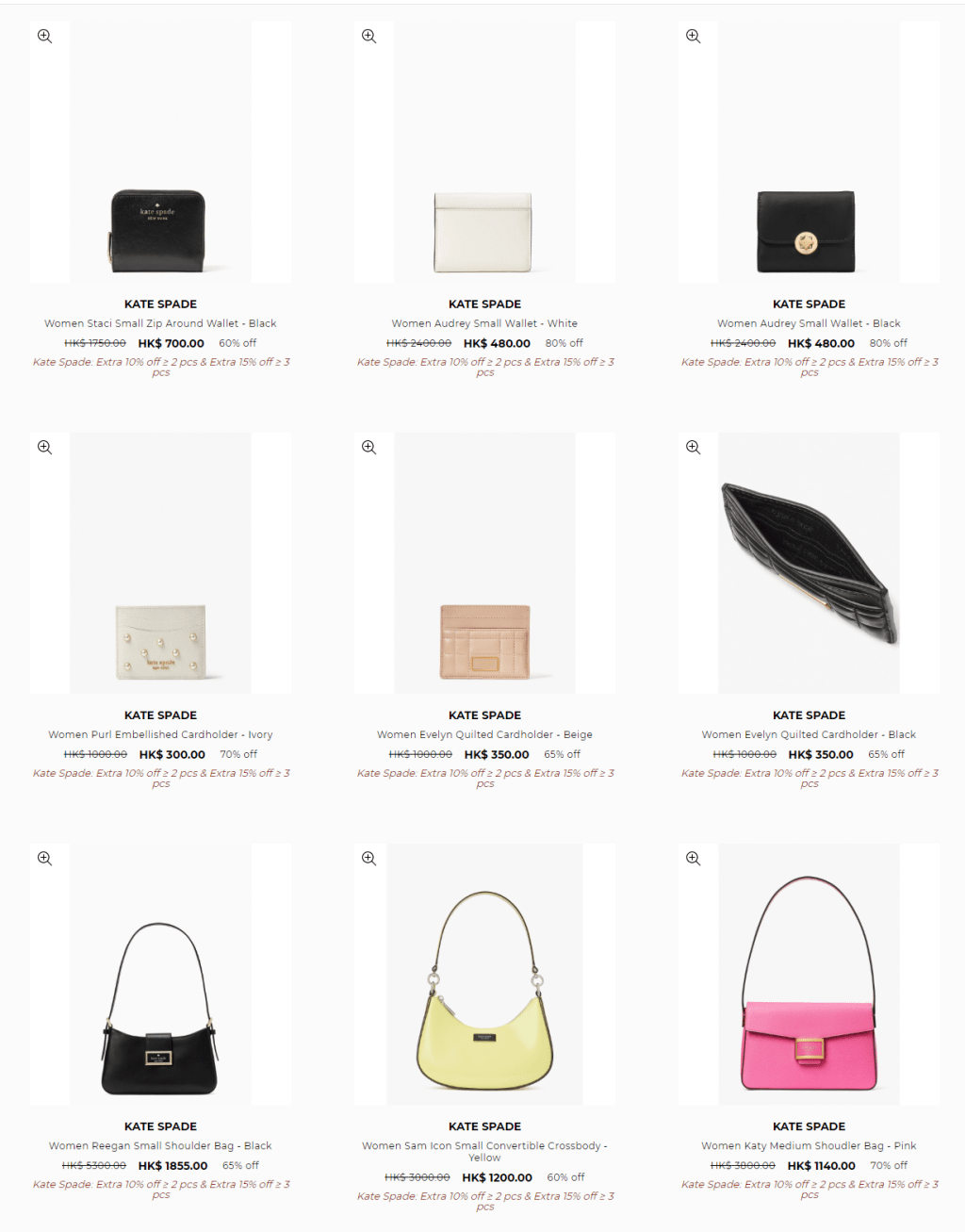
Task: Open Women Audrey Small Wallet - White link
Action: [484, 323]
